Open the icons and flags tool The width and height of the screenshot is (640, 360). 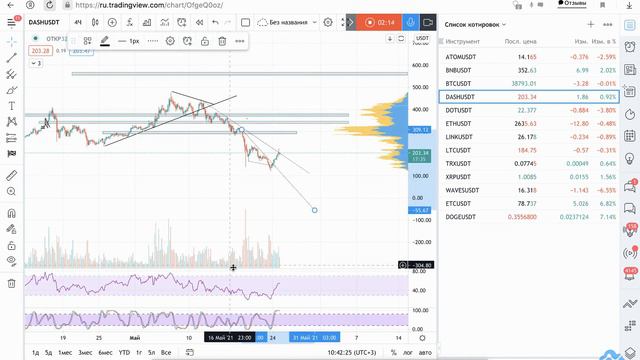11,153
